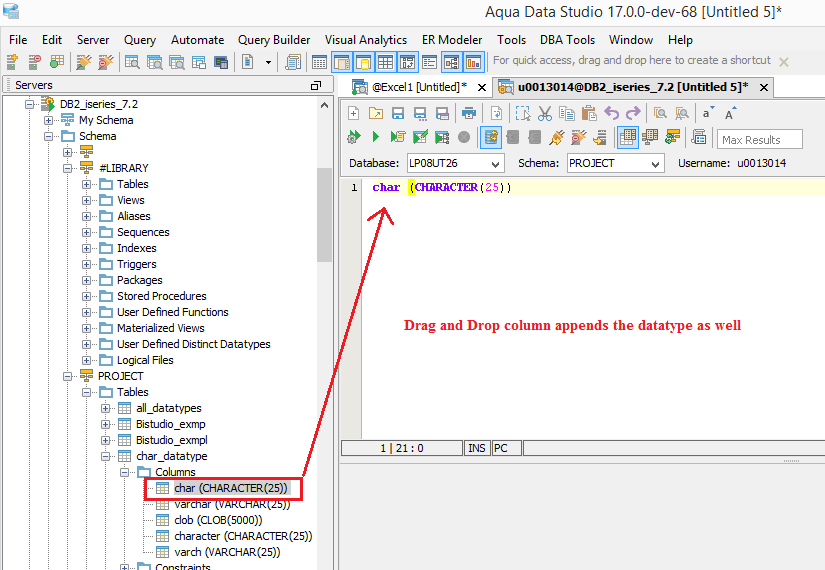Click the Select All dashed-rectangle icon
The width and height of the screenshot is (825, 570).
pos(522,113)
